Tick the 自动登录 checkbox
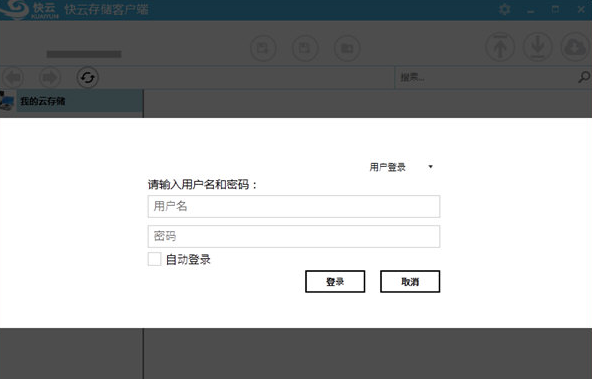 pos(154,259)
